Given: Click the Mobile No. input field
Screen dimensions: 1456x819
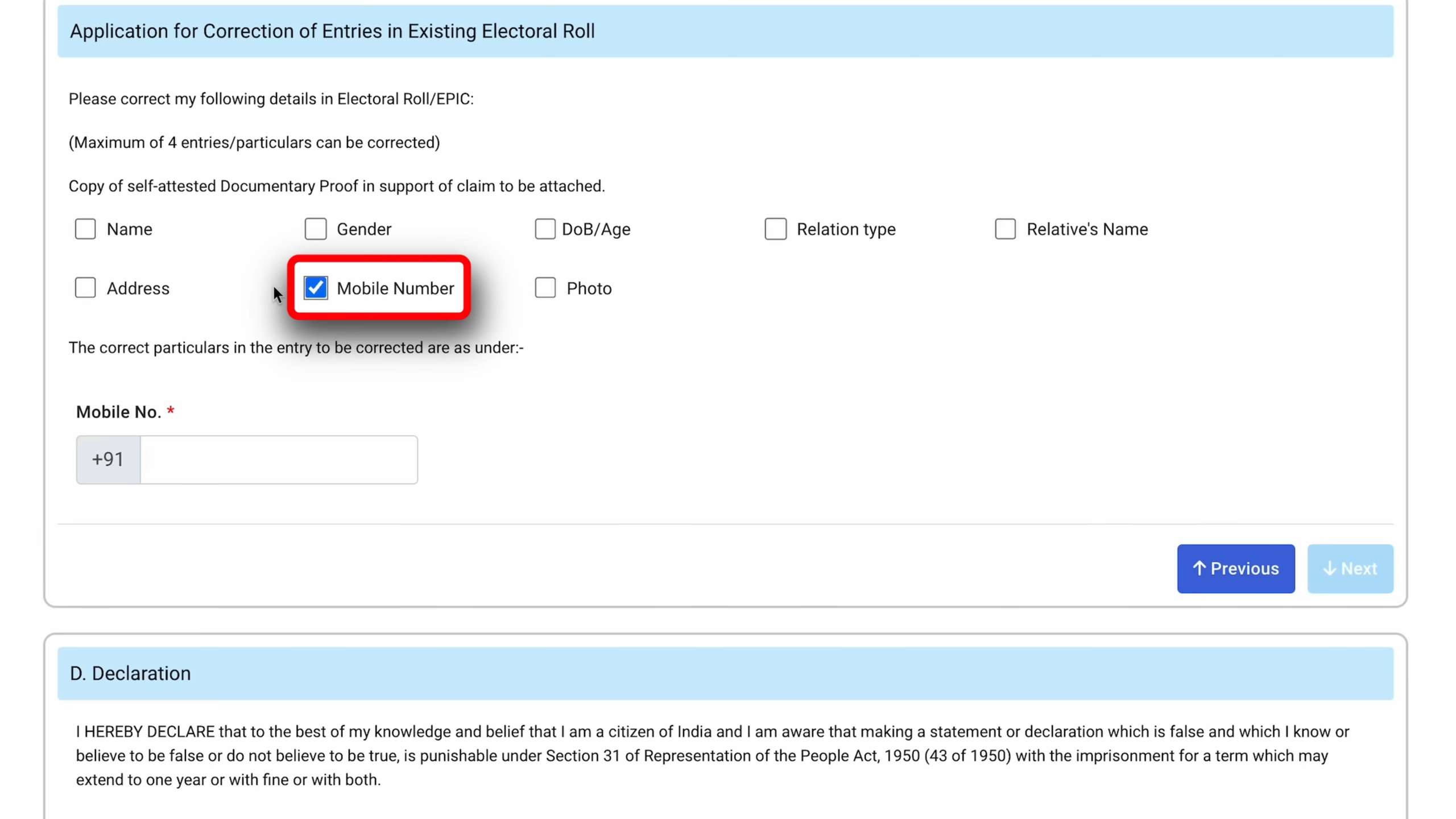Looking at the screenshot, I should coord(279,459).
